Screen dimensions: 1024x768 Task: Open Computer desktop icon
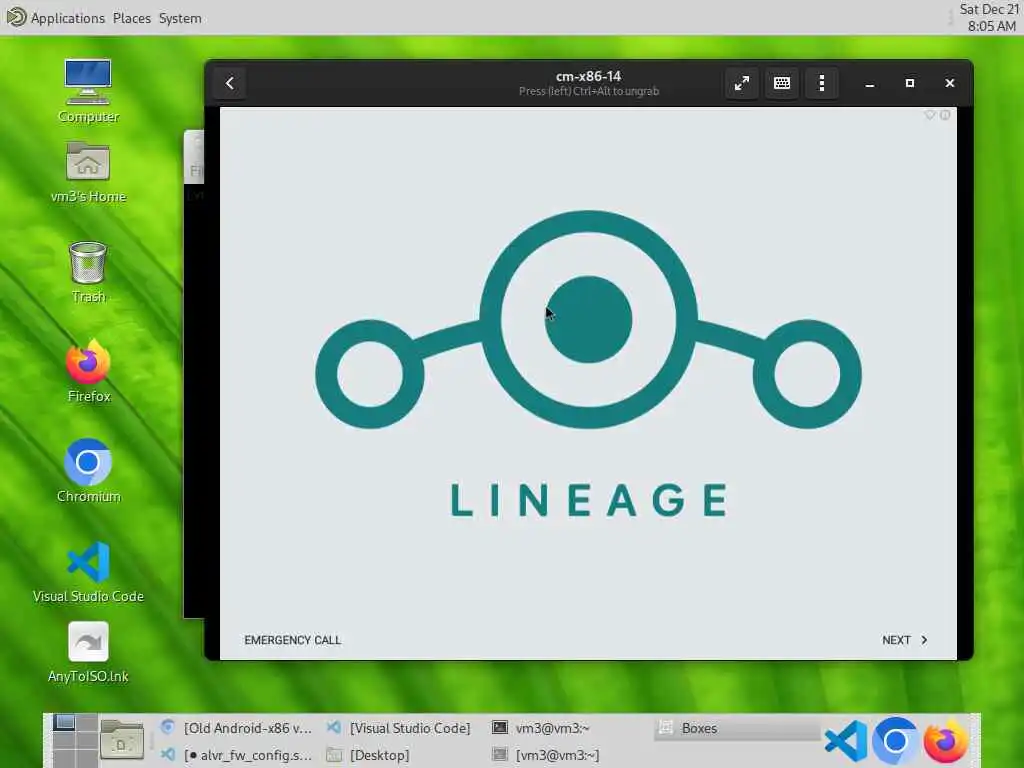click(88, 91)
